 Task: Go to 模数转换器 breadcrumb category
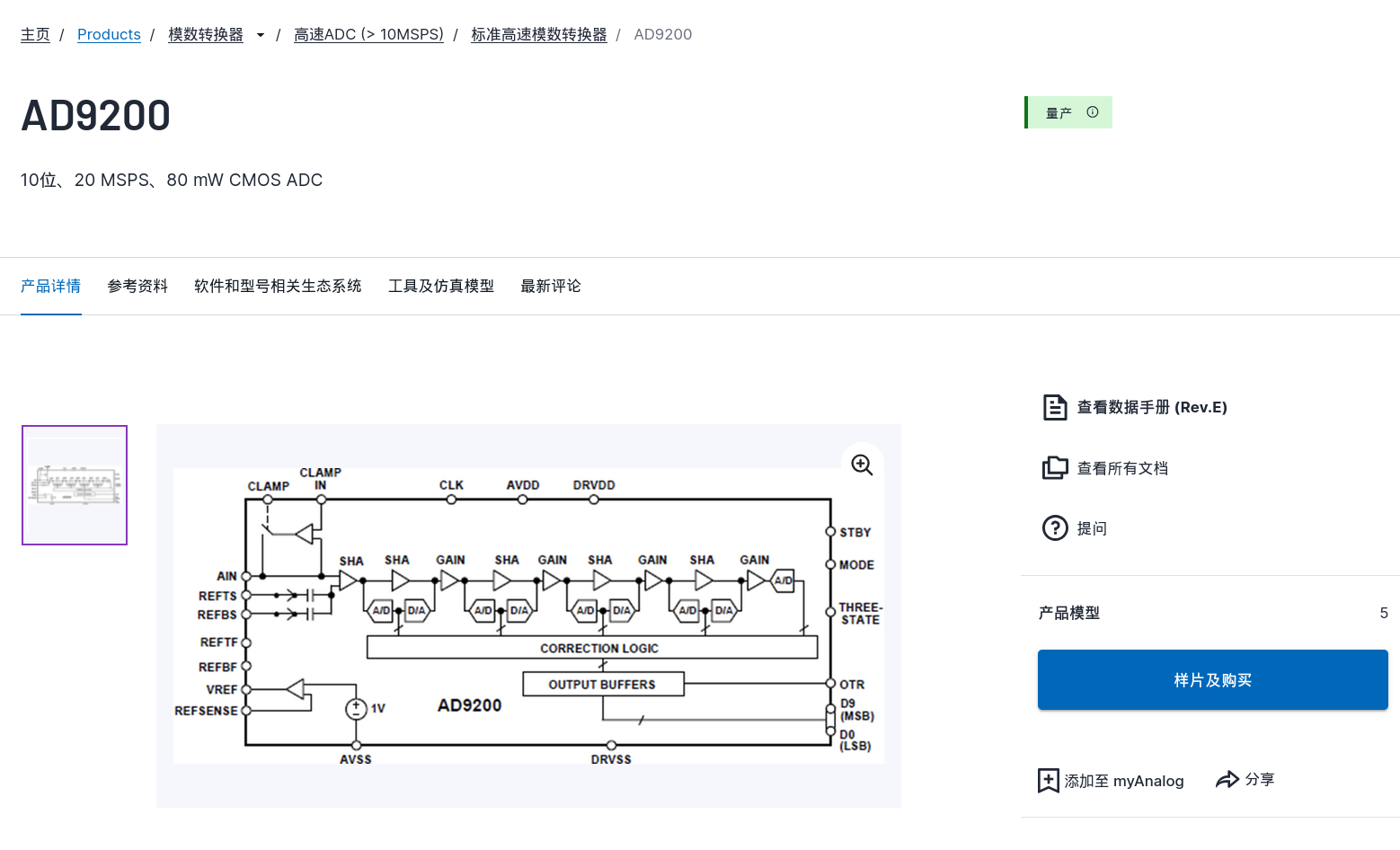206,34
